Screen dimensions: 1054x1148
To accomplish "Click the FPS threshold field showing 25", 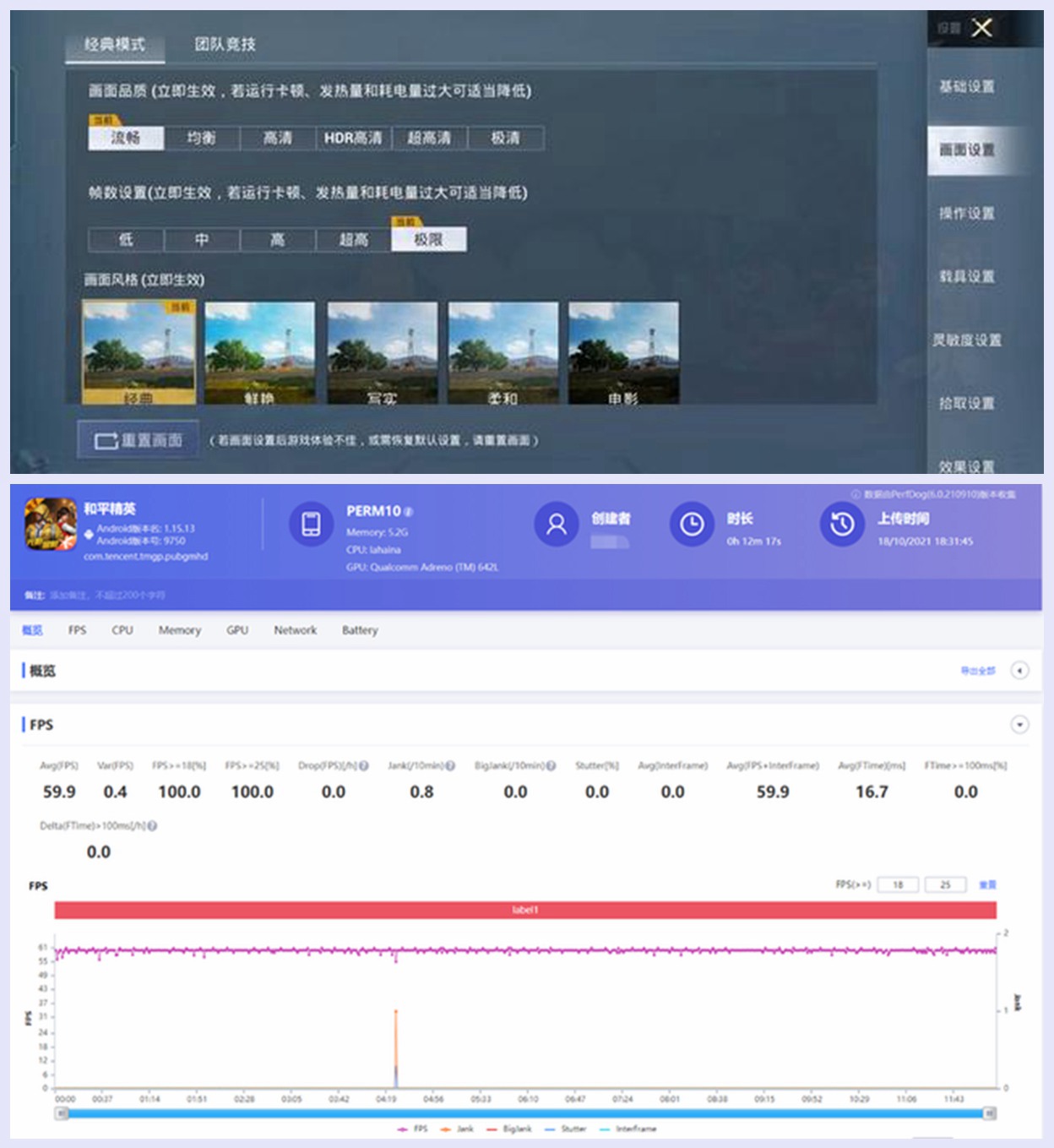I will [945, 884].
